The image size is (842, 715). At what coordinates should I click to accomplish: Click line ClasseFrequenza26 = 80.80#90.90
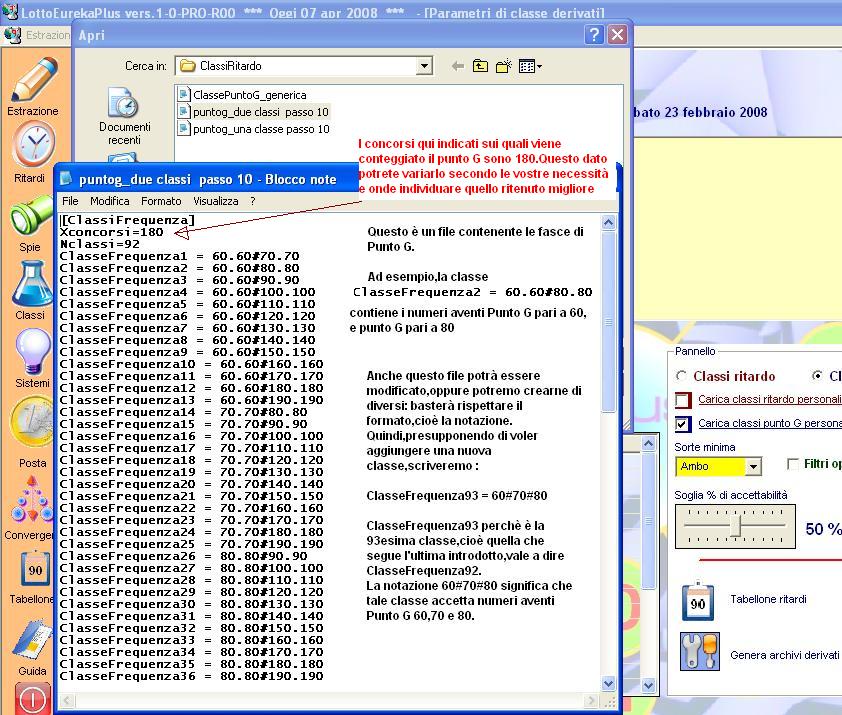183,556
